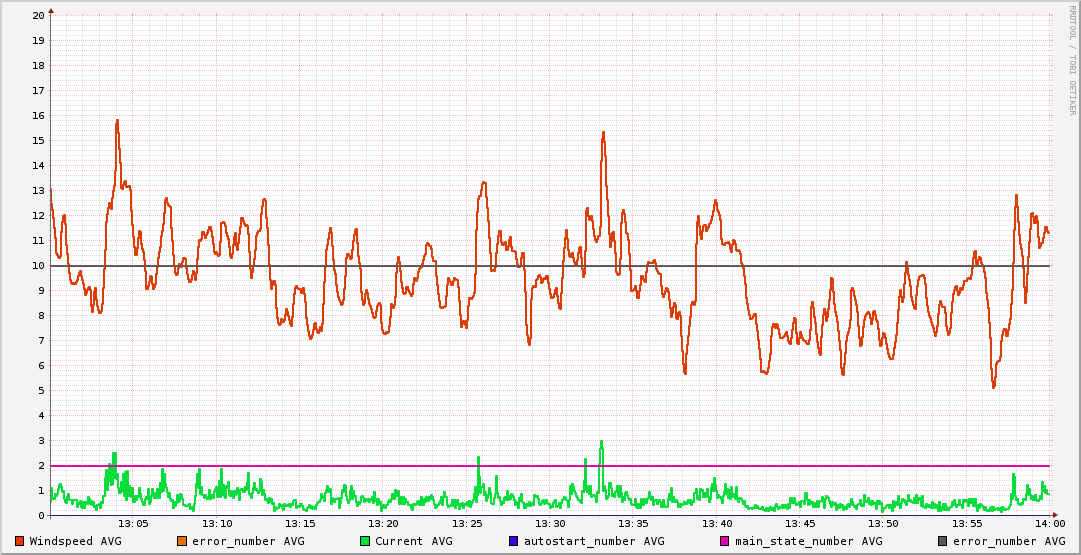Click the green Current AVG legend swatch
Screen dimensions: 1081x555
tap(365, 541)
